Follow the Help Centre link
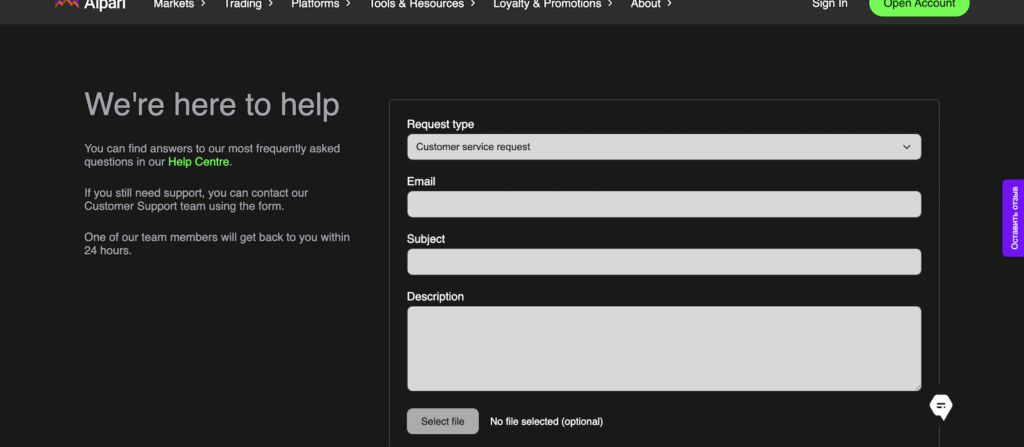This screenshot has width=1024, height=447. [199, 162]
